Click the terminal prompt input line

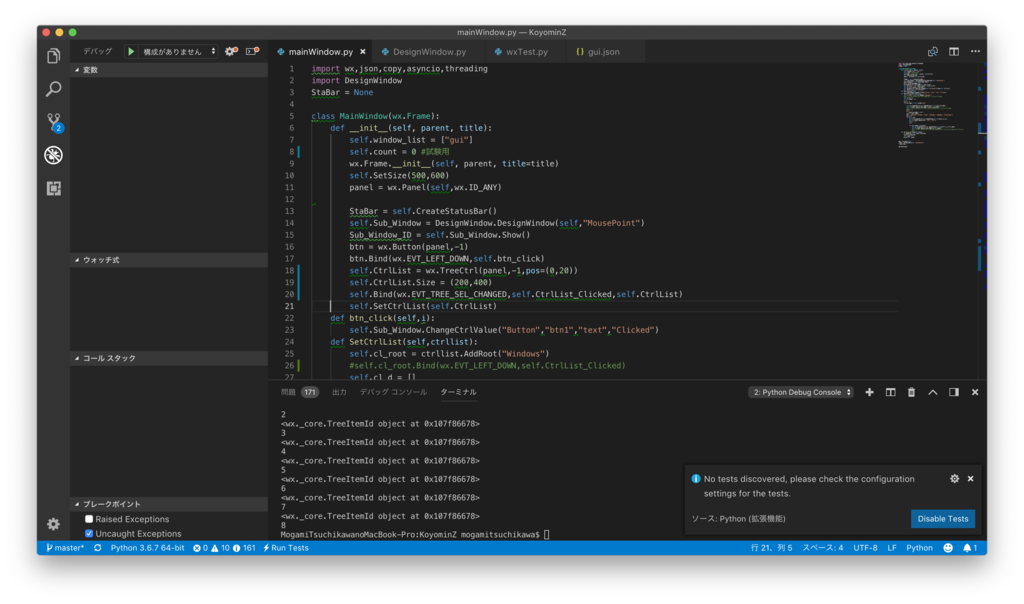tap(415, 534)
